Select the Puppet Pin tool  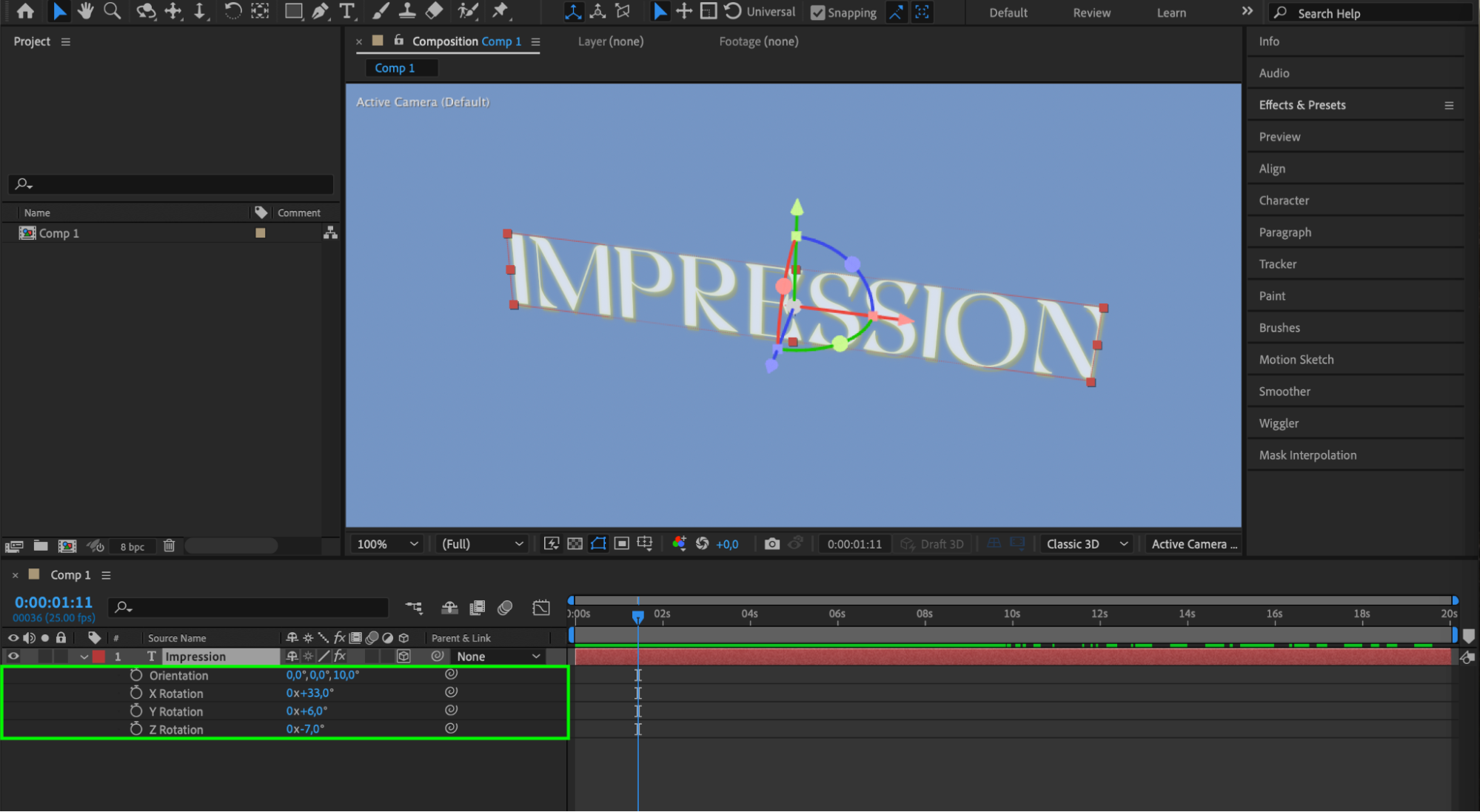coord(501,11)
